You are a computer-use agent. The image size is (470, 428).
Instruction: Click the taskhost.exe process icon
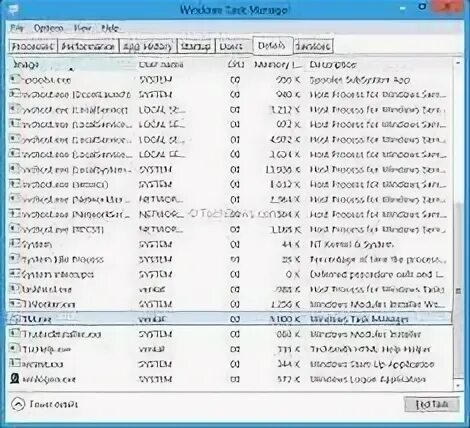(x=15, y=289)
